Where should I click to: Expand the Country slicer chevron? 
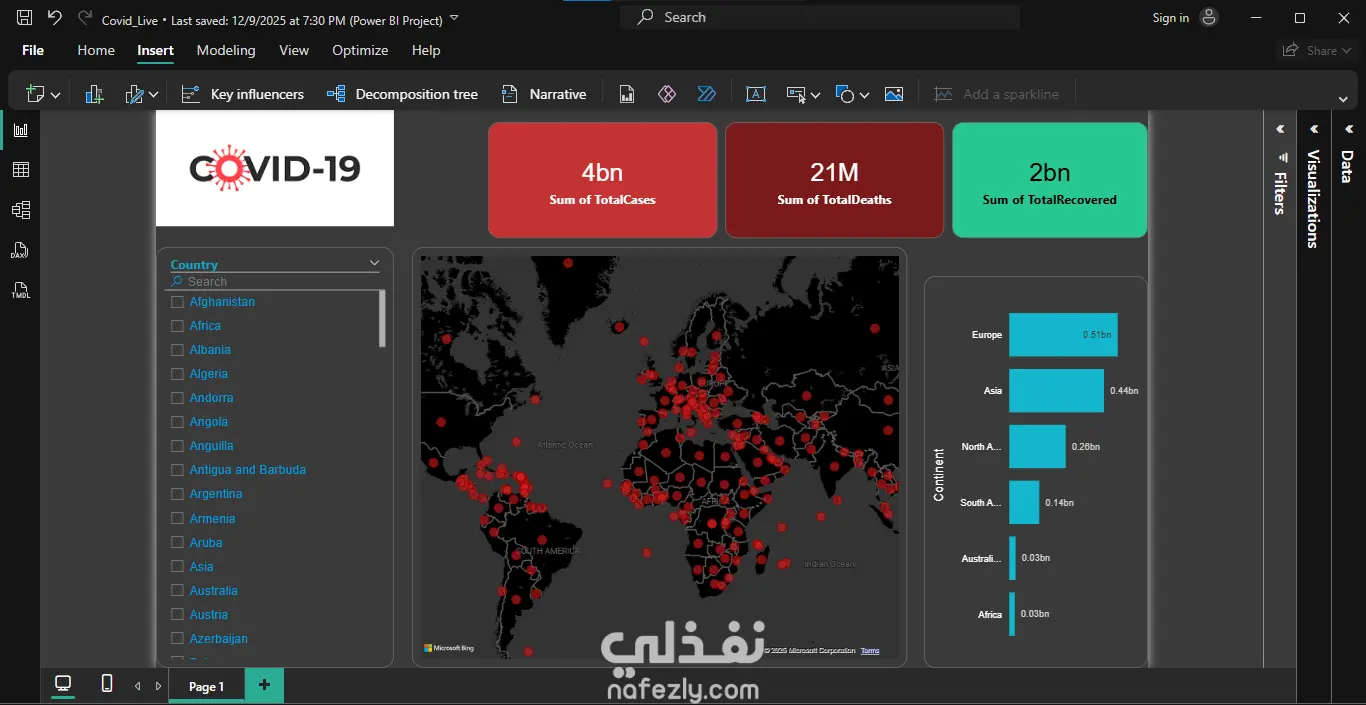(374, 263)
